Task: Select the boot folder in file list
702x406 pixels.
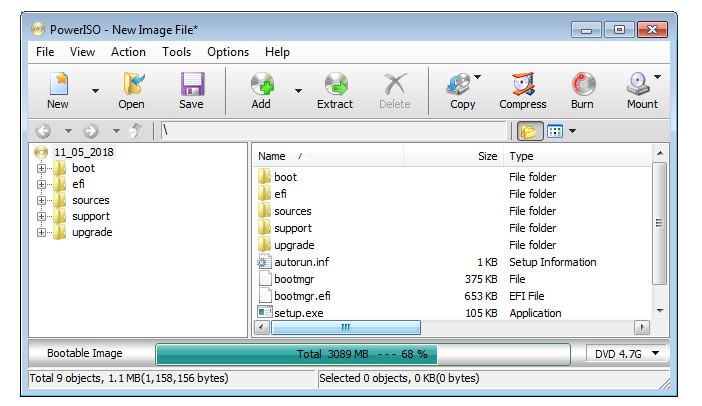Action: point(285,177)
